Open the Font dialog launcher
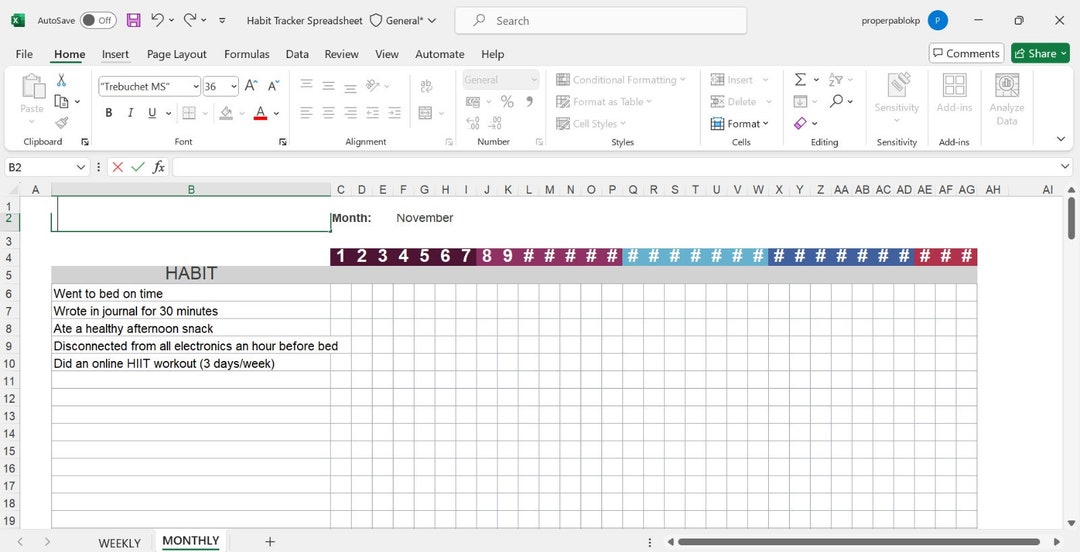The width and height of the screenshot is (1080, 552). [282, 142]
